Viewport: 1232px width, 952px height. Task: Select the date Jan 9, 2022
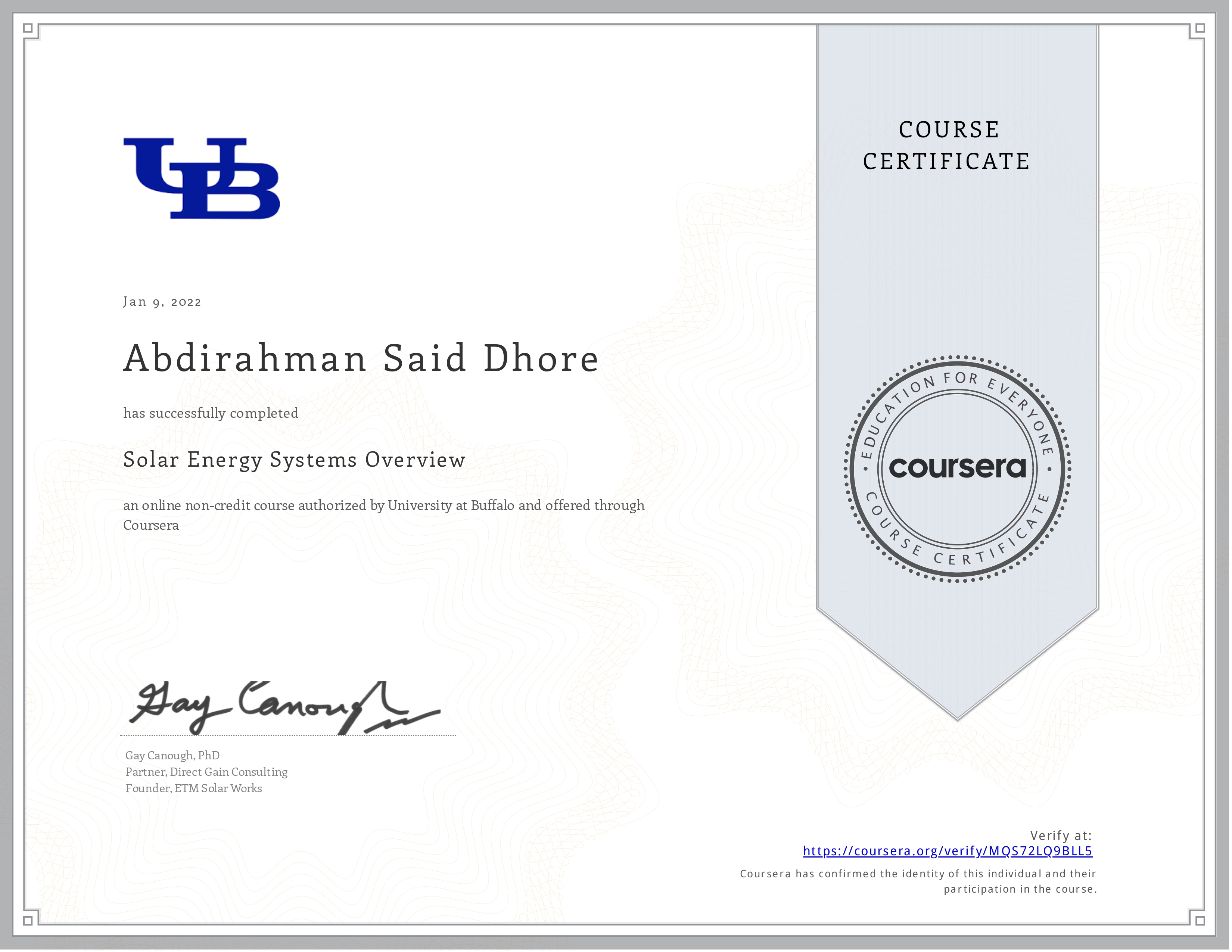pos(162,302)
